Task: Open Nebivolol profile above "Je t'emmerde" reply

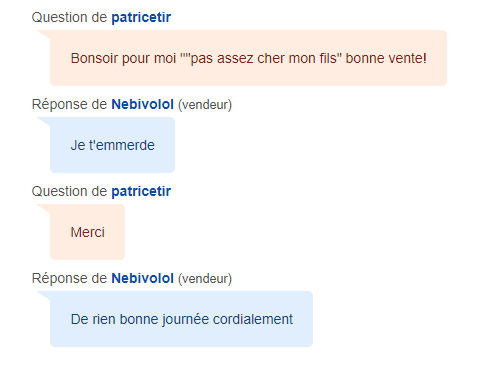Action: tap(142, 104)
